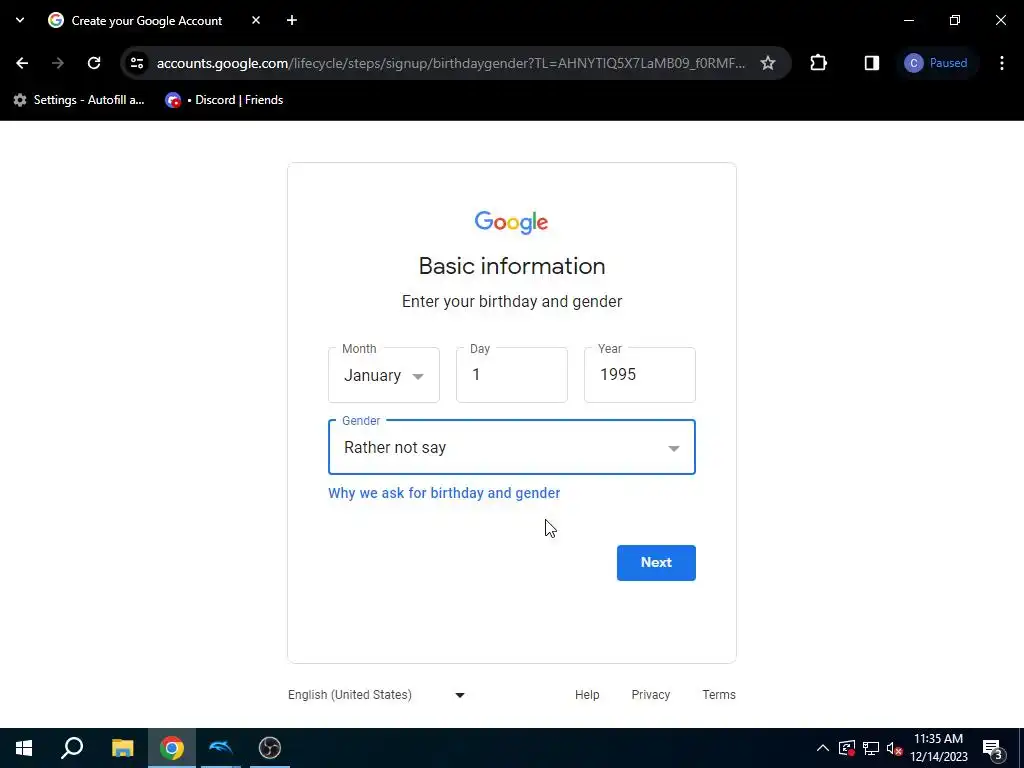Viewport: 1024px width, 768px height.
Task: Reload the page with the refresh icon
Action: tap(94, 63)
